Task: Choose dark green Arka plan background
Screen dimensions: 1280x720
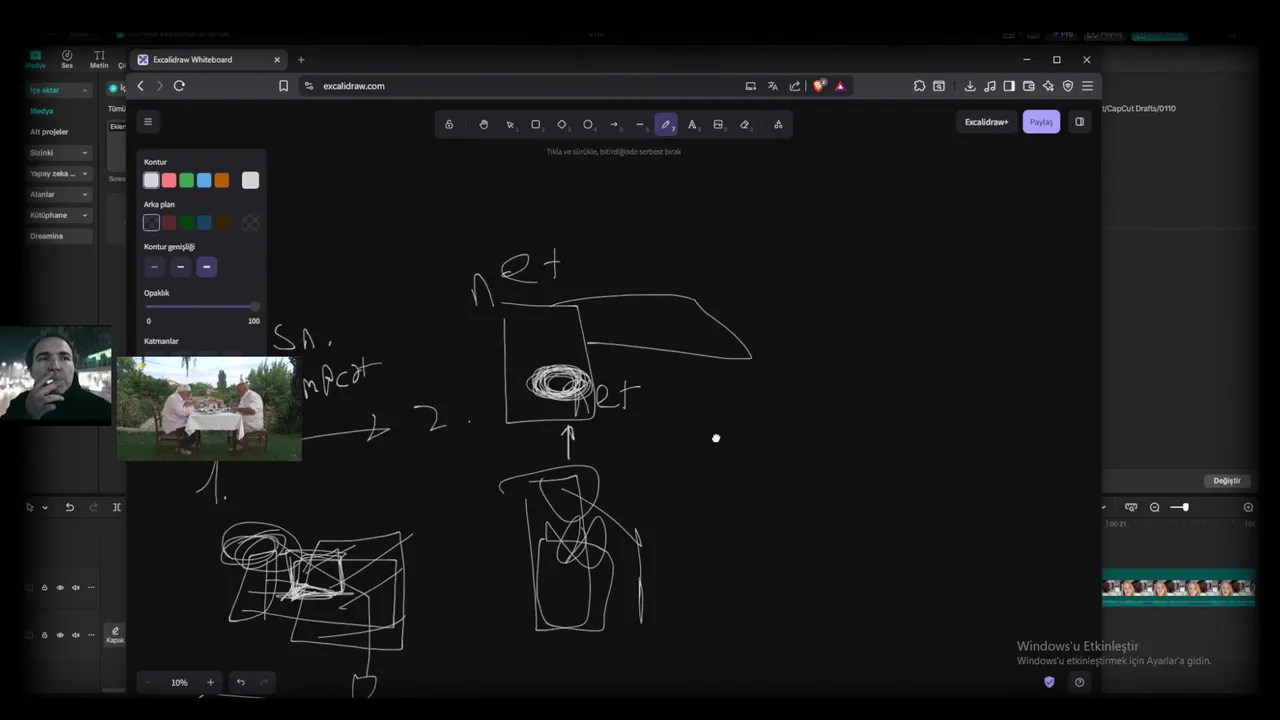Action: point(186,223)
